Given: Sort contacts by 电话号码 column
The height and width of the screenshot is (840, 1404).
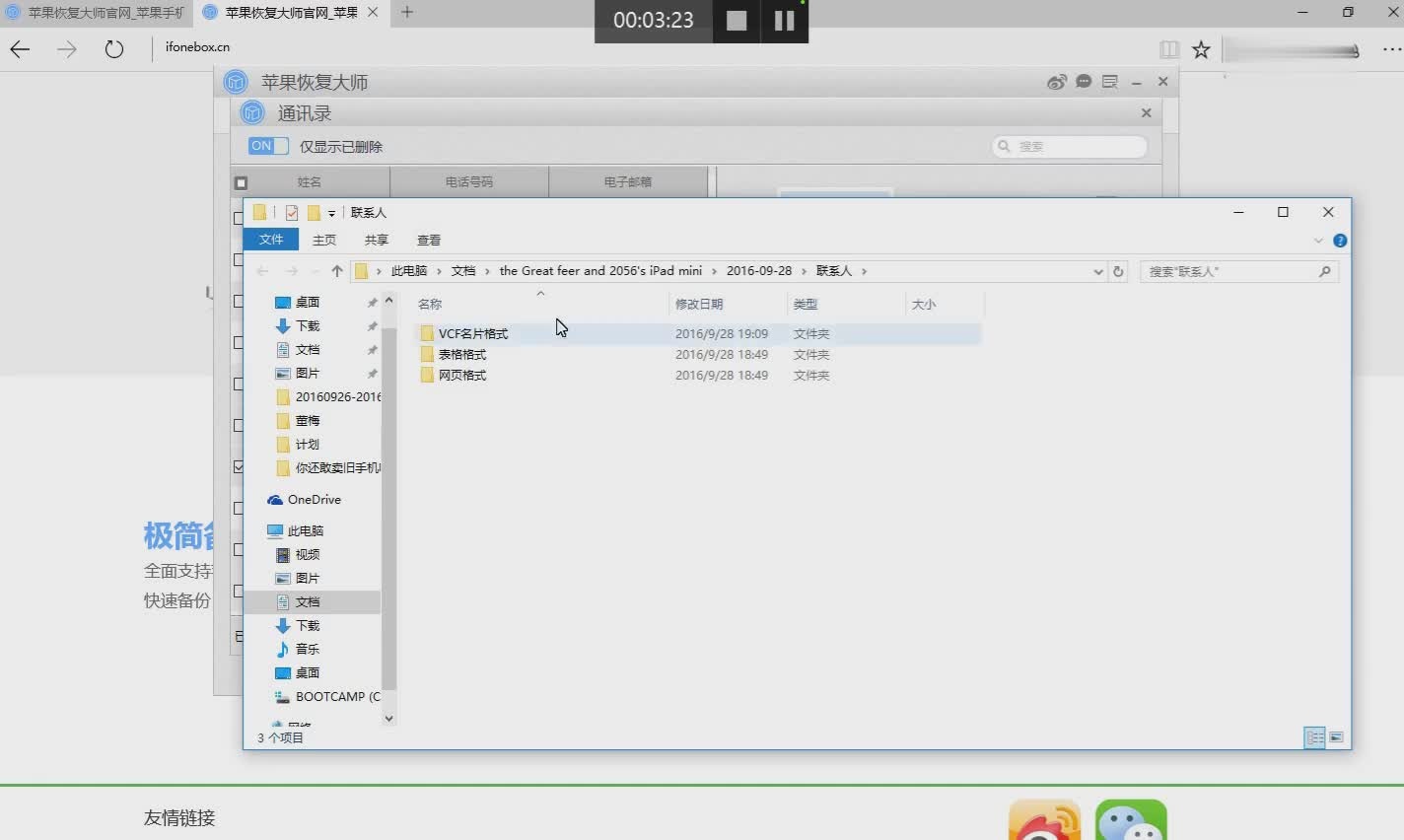Looking at the screenshot, I should point(469,181).
